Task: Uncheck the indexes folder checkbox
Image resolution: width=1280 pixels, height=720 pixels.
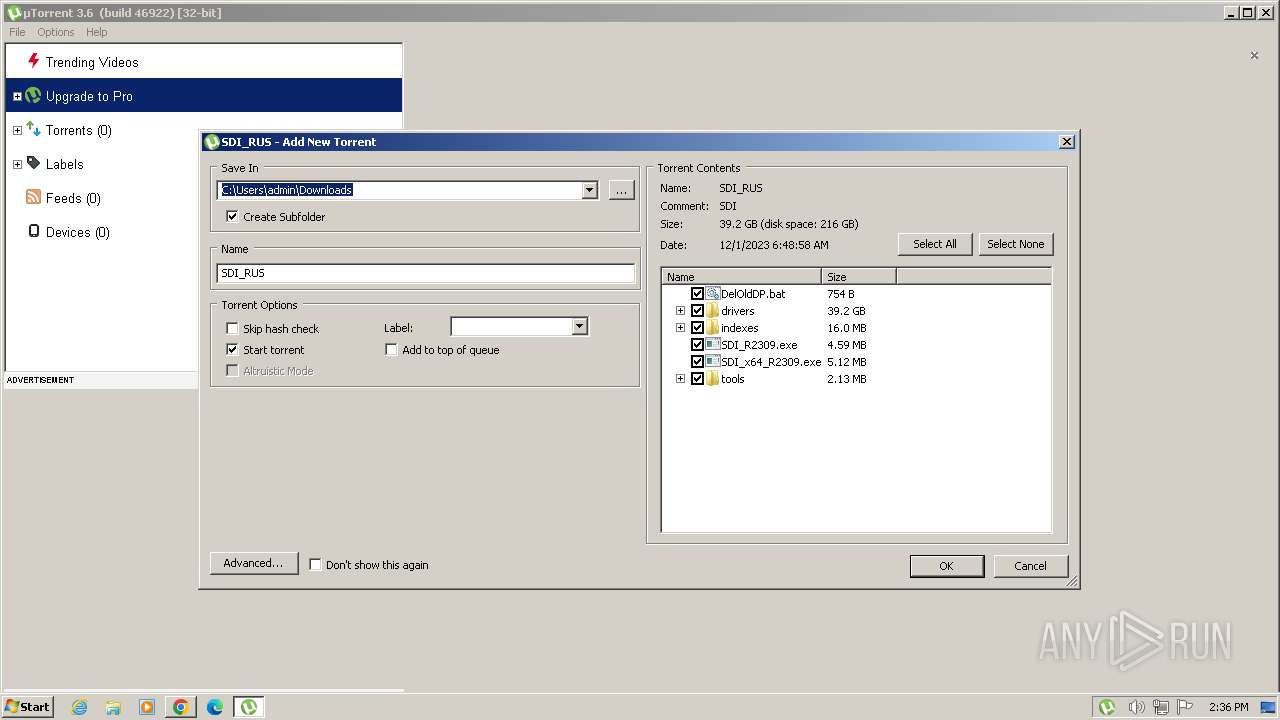Action: [x=697, y=328]
